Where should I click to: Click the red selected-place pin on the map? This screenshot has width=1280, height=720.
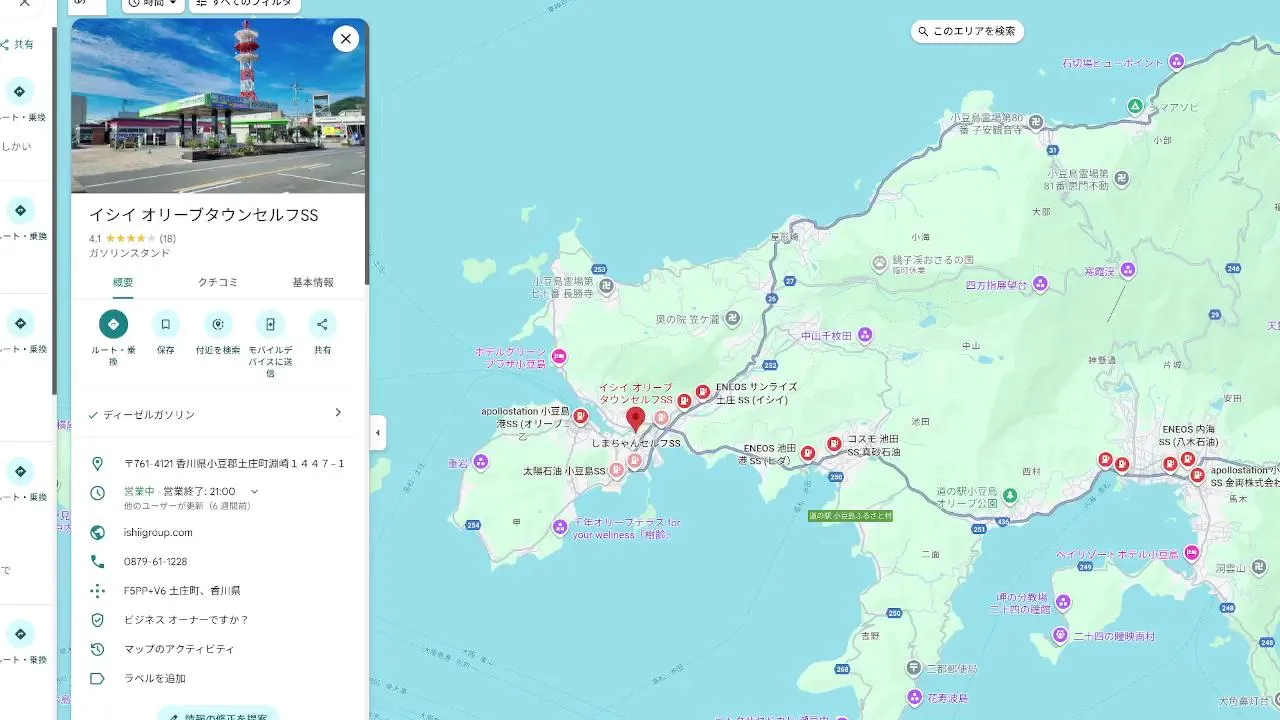[x=635, y=419]
